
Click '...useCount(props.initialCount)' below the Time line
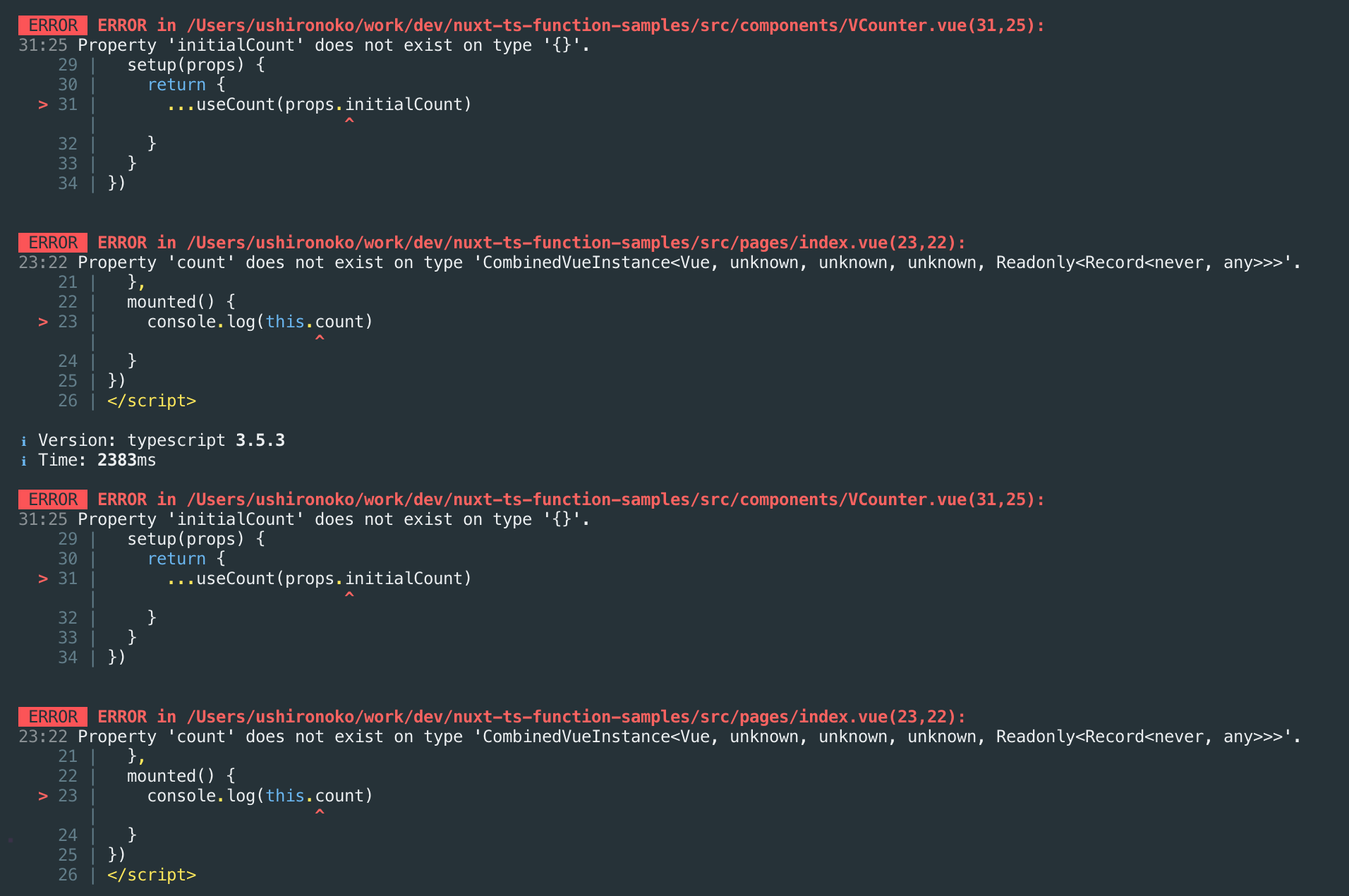click(319, 579)
